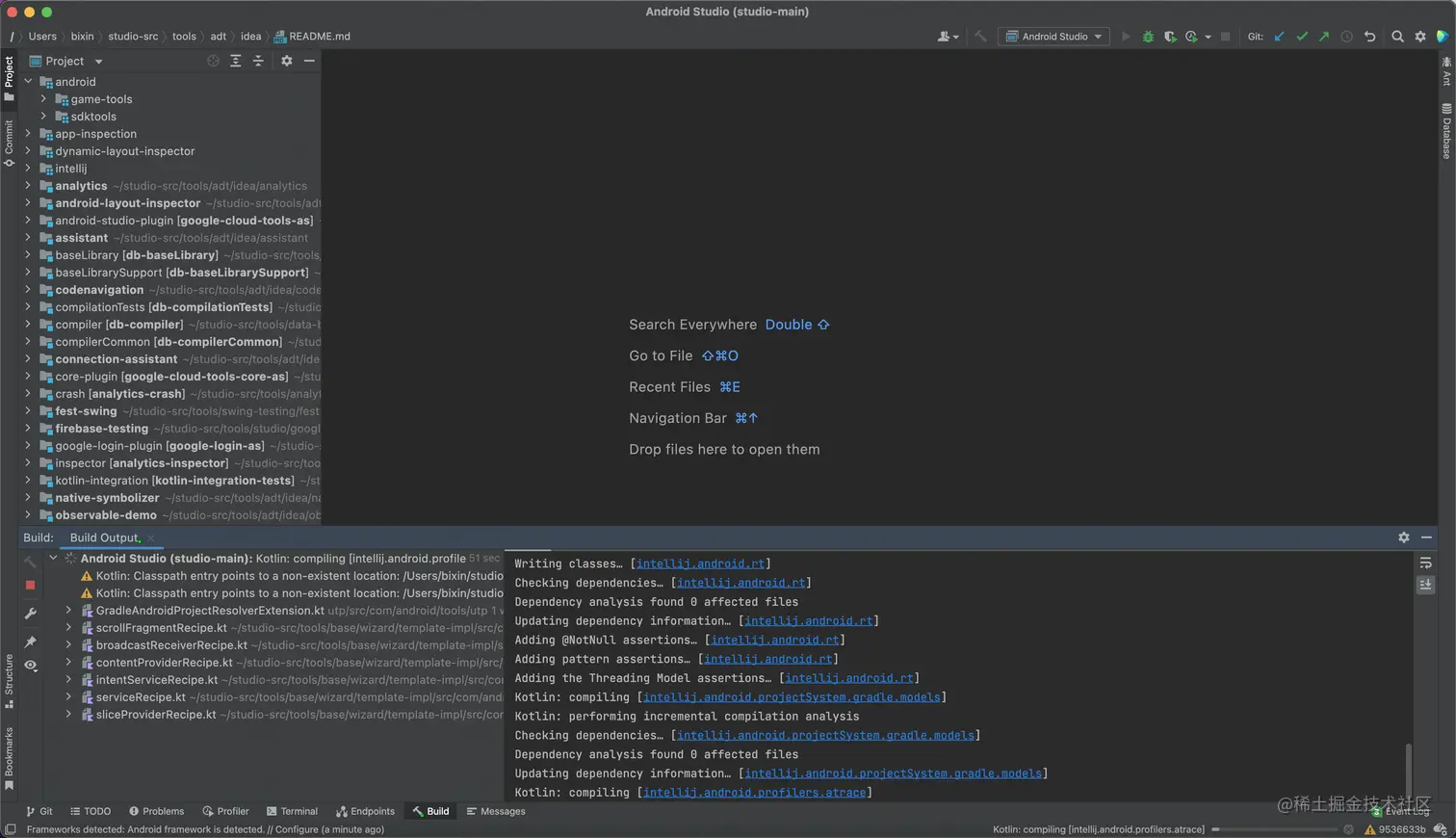Click the intellij.android.rt link after Writing classes
The height and width of the screenshot is (838, 1456).
pyautogui.click(x=700, y=563)
